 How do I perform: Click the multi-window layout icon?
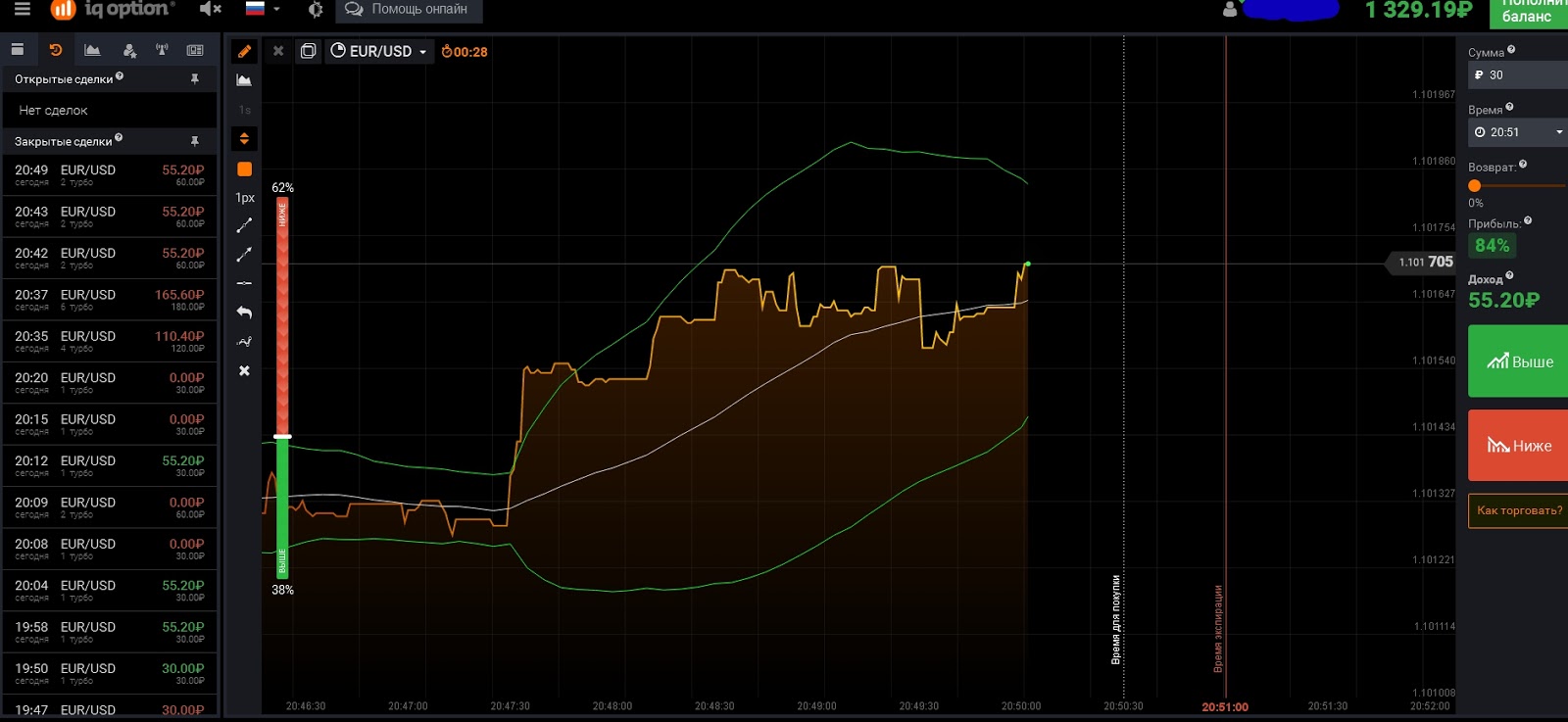[x=308, y=51]
